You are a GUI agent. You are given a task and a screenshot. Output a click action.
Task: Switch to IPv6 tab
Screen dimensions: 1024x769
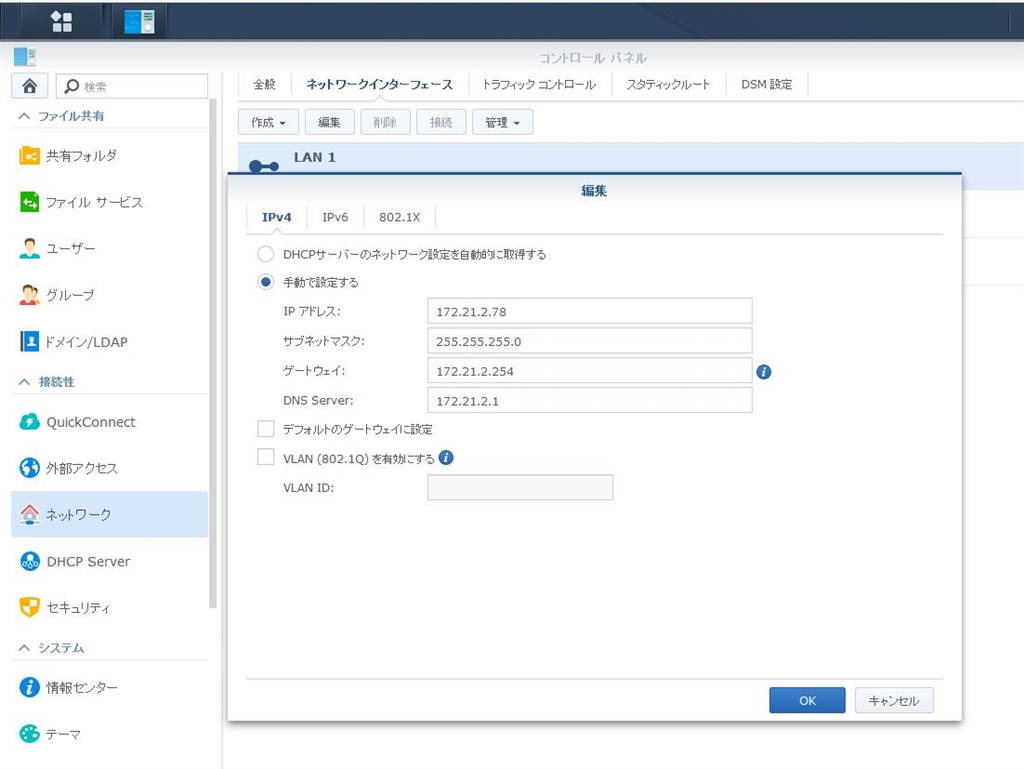(335, 217)
